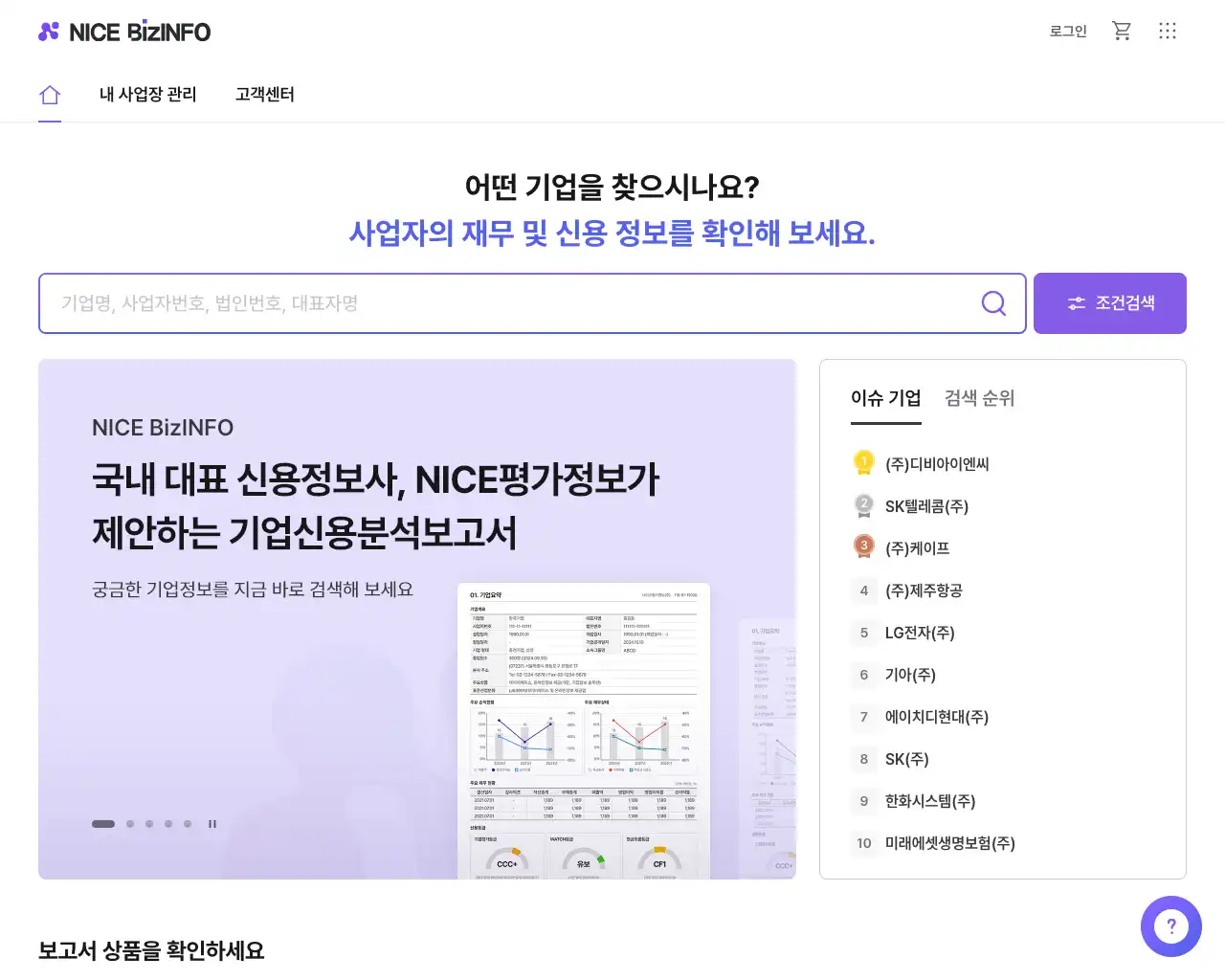Pause the banner carousel
1225x980 pixels.
(x=212, y=824)
